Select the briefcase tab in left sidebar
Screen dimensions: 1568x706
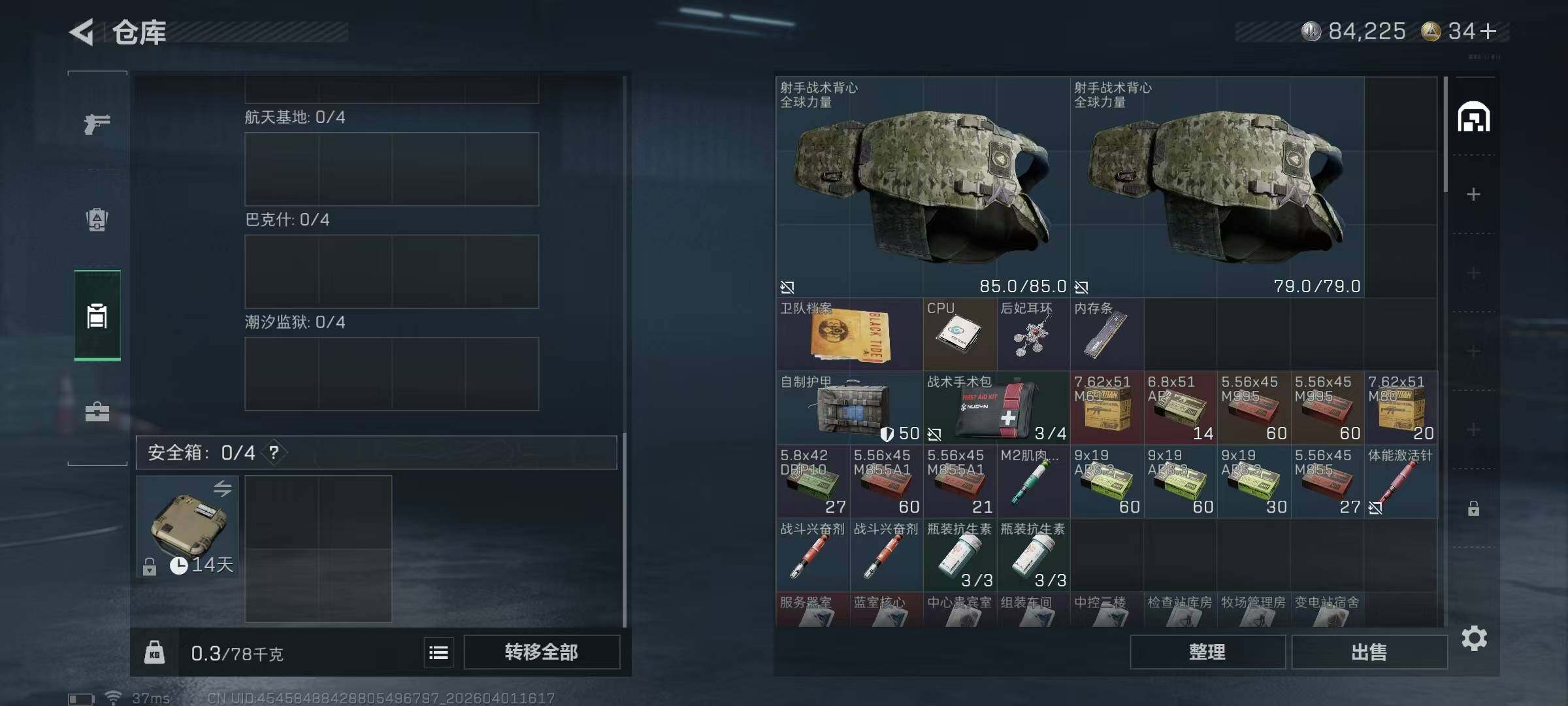[x=97, y=412]
